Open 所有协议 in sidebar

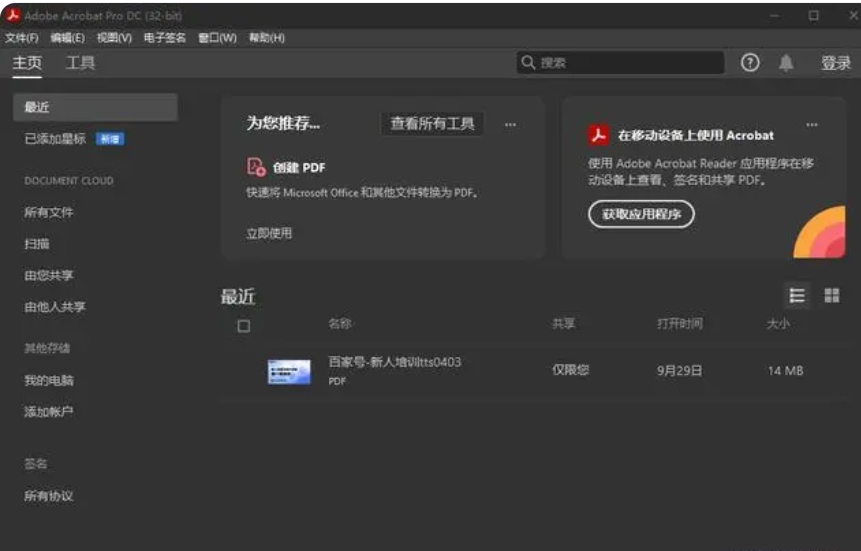tap(48, 496)
